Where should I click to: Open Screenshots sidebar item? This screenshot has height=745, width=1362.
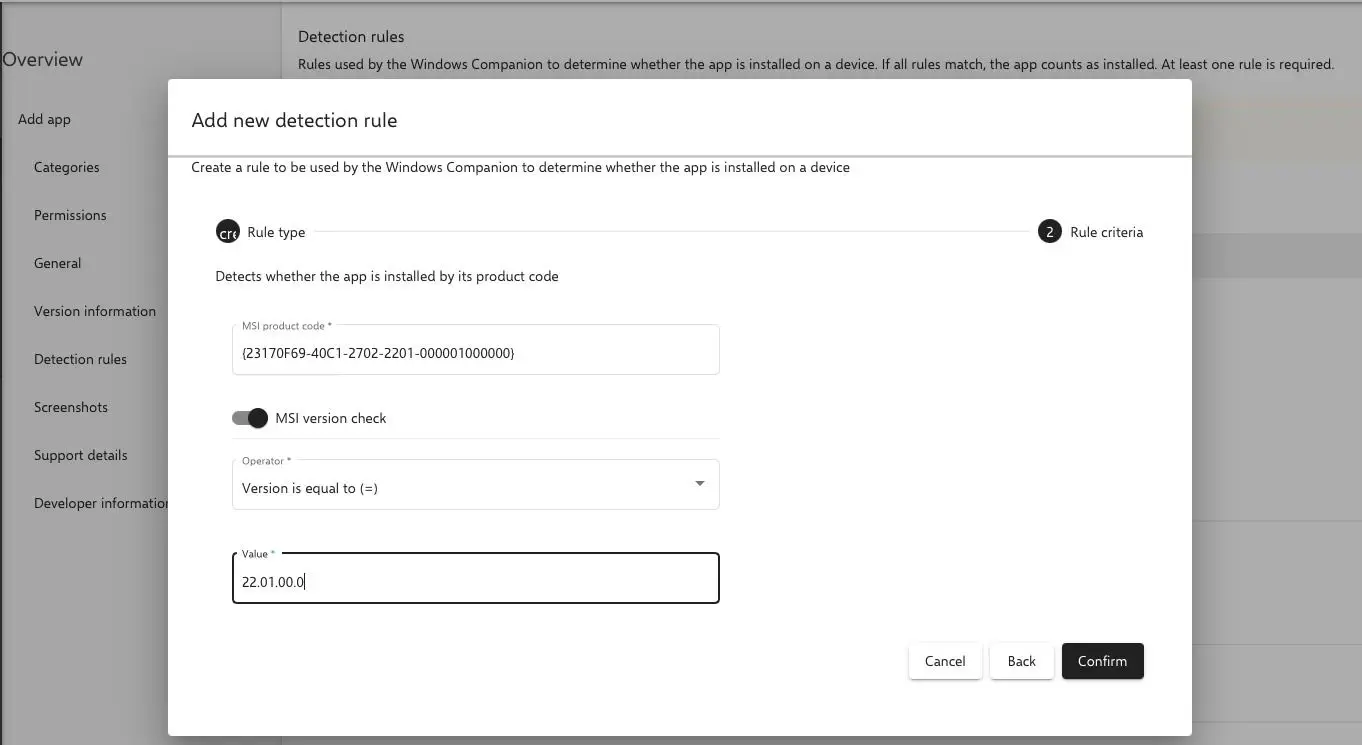pyautogui.click(x=71, y=407)
